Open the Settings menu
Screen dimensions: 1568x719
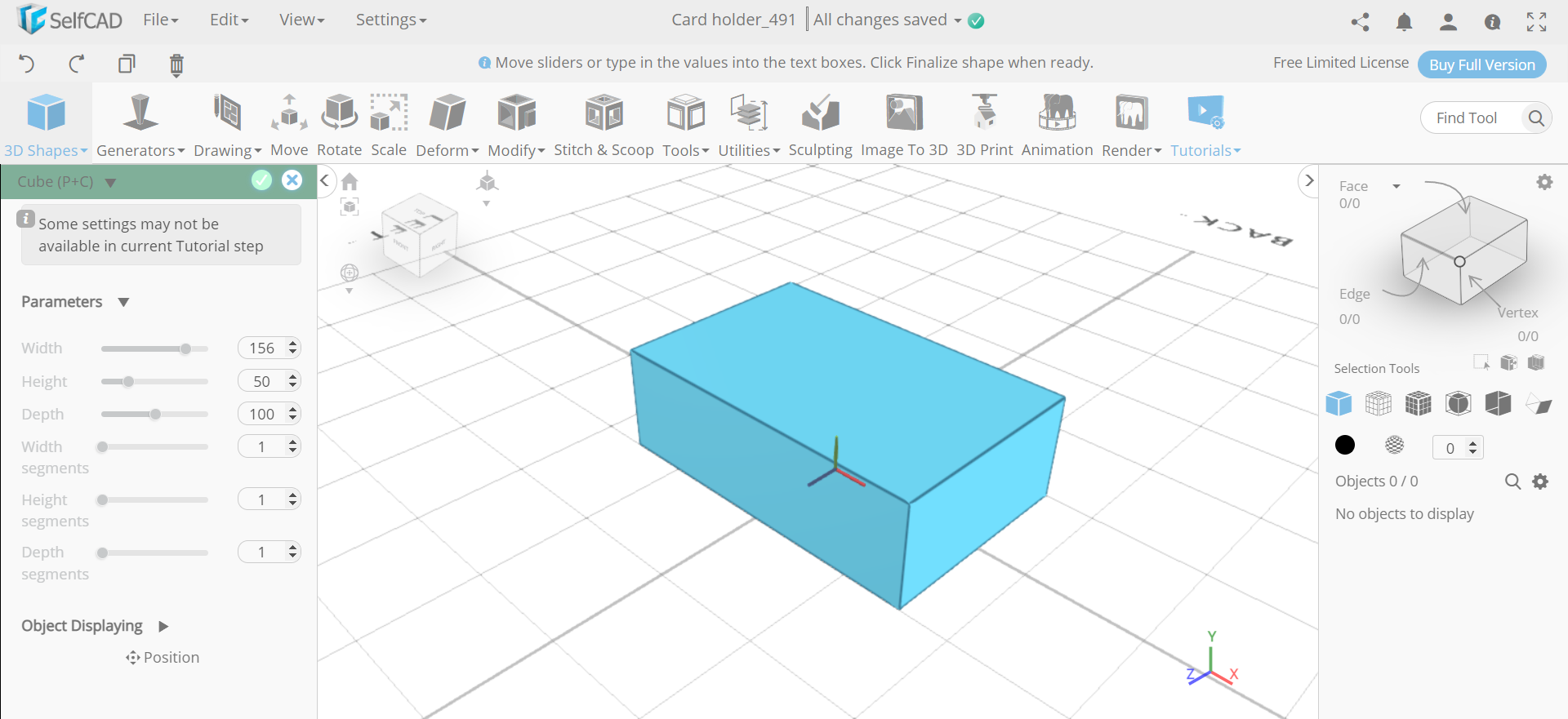[x=391, y=20]
